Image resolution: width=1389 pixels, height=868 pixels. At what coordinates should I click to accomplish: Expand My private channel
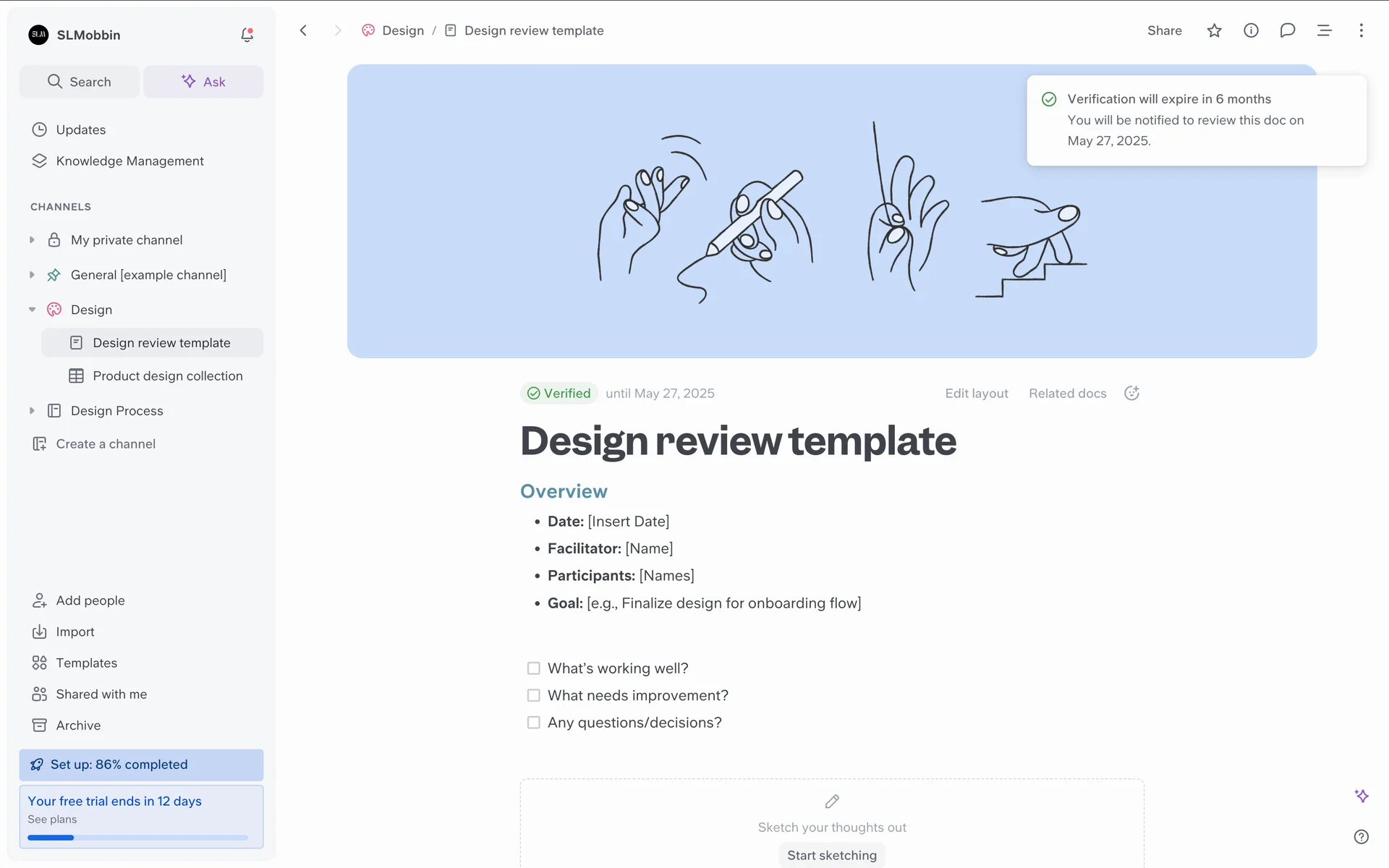point(32,240)
